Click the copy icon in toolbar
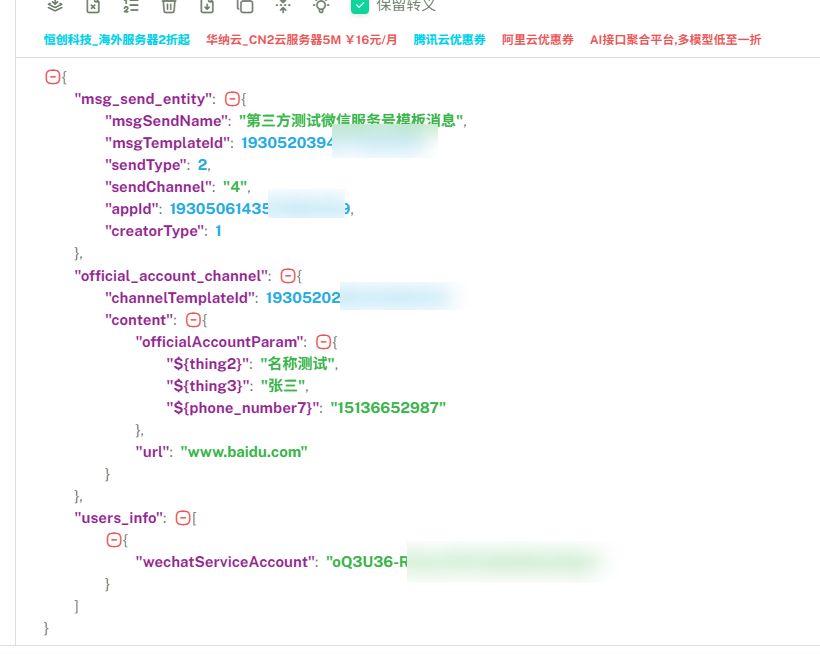820x654 pixels. tap(245, 6)
